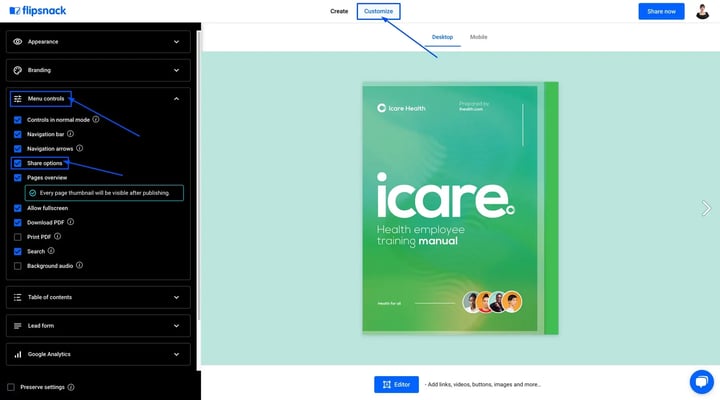The height and width of the screenshot is (400, 720).
Task: Click the Share now button
Action: pyautogui.click(x=661, y=11)
